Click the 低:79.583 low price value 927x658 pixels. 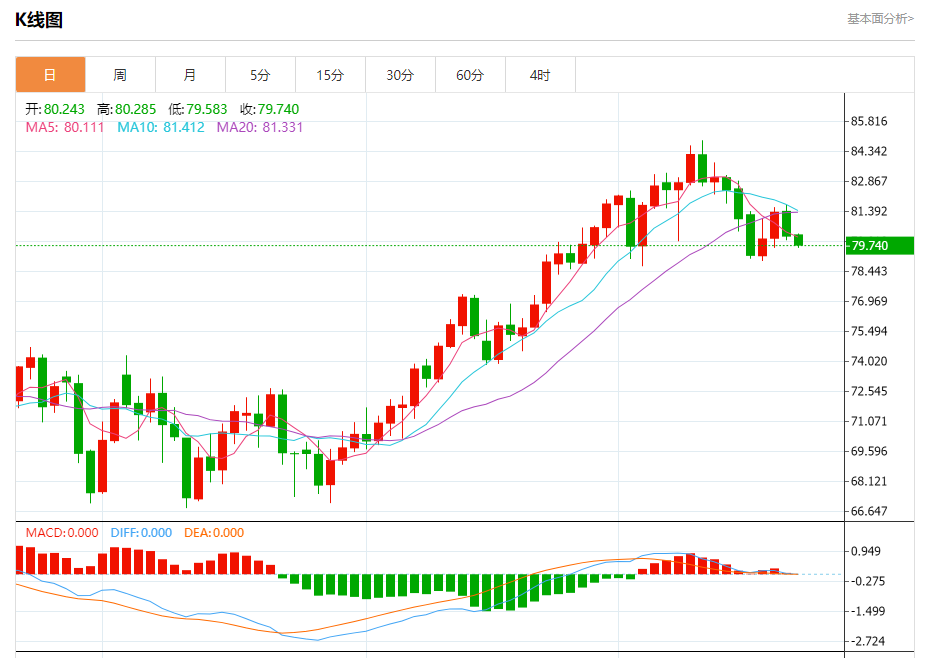pyautogui.click(x=198, y=109)
